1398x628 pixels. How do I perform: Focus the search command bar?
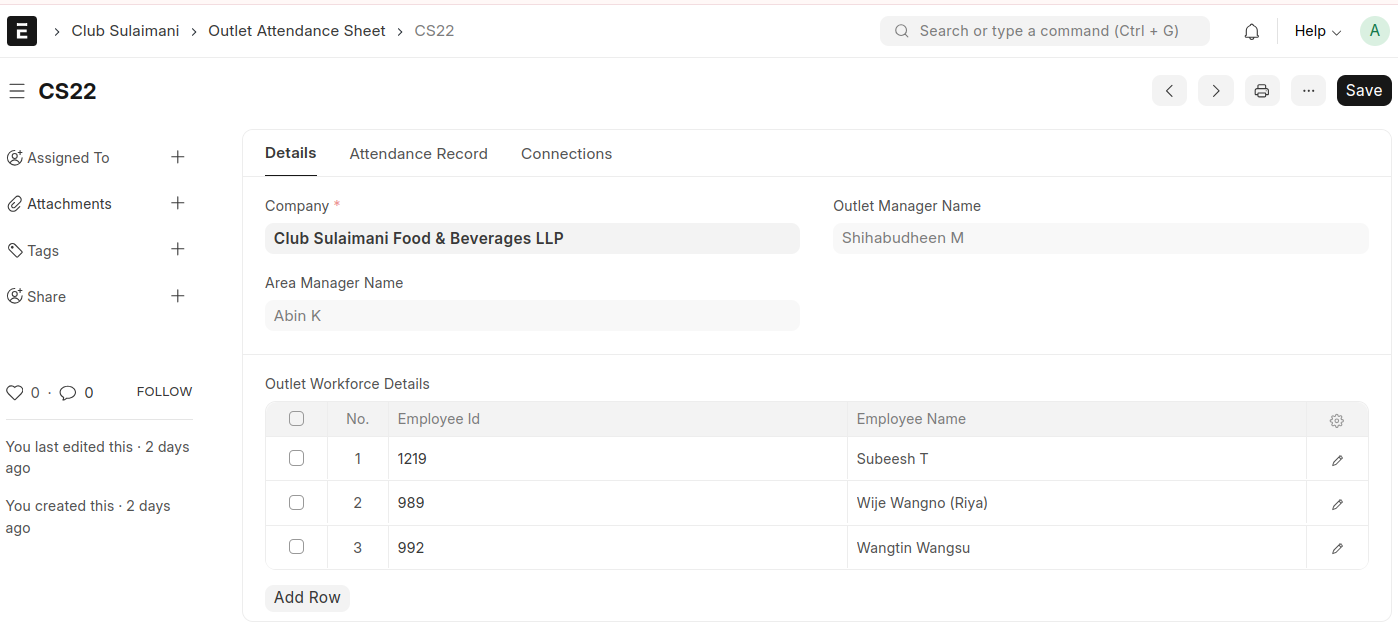pyautogui.click(x=1045, y=31)
